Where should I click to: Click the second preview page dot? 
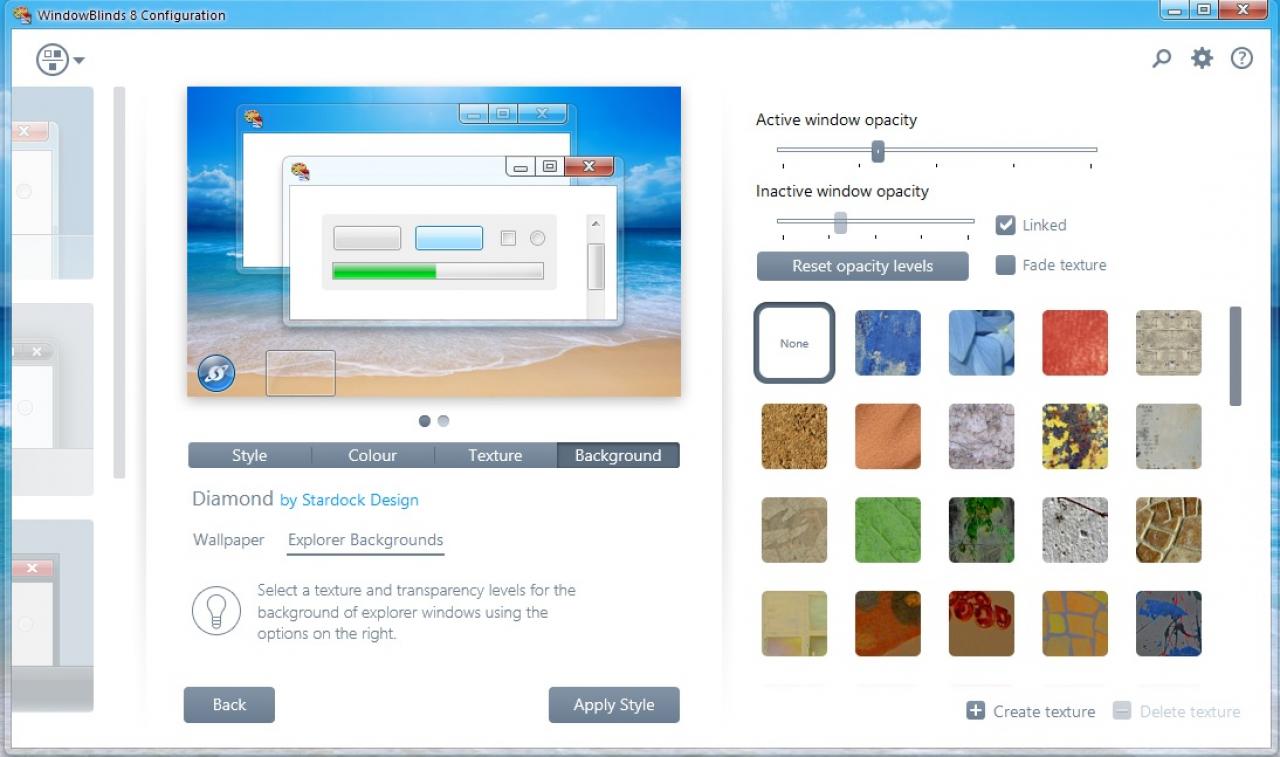pos(443,421)
